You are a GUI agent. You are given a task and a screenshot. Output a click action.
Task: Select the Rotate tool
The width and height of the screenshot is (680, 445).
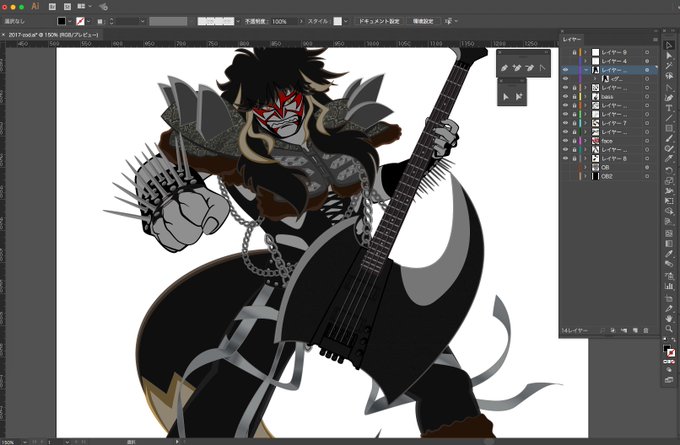669,170
